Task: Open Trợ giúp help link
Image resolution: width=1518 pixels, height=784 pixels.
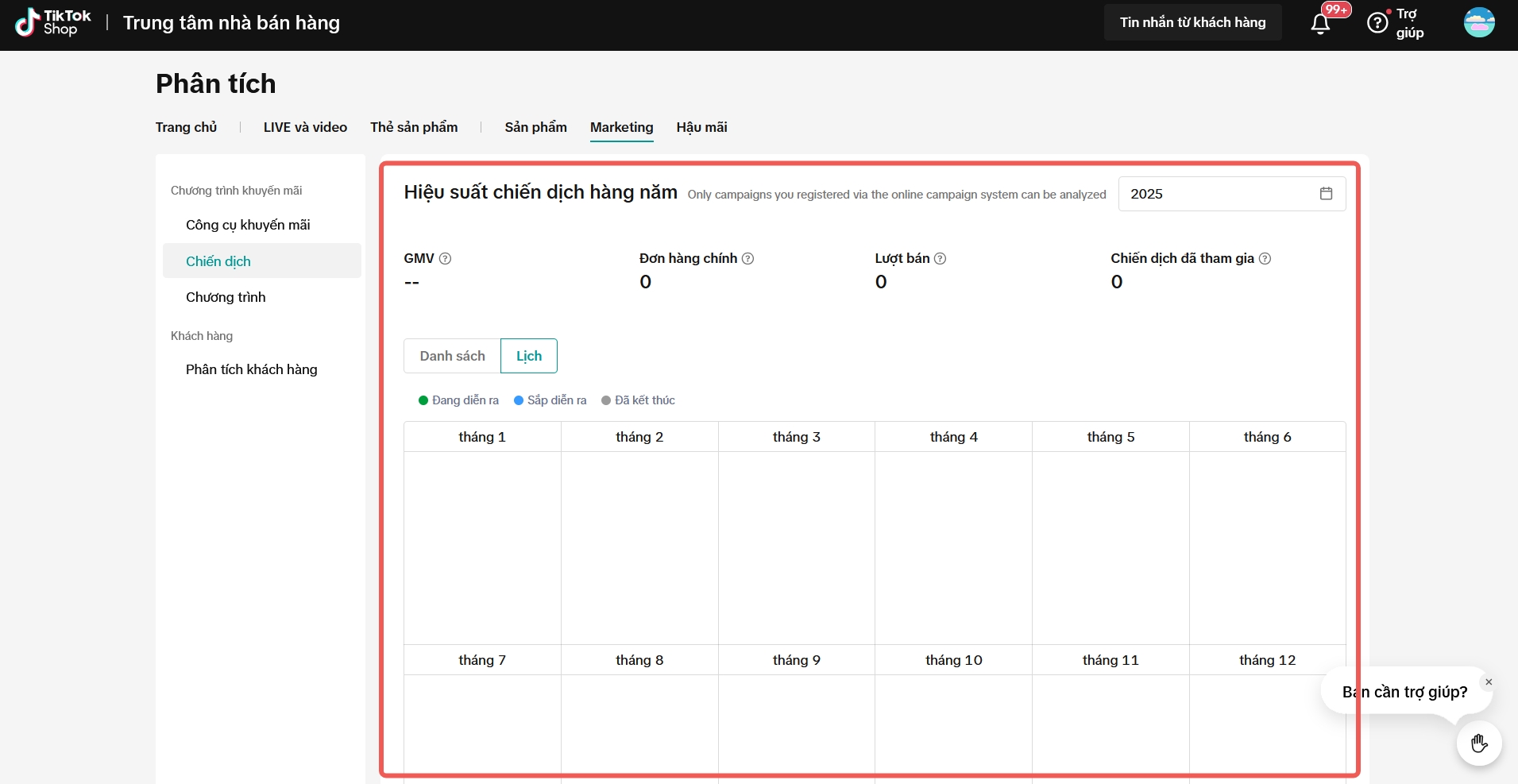Action: point(1408,23)
